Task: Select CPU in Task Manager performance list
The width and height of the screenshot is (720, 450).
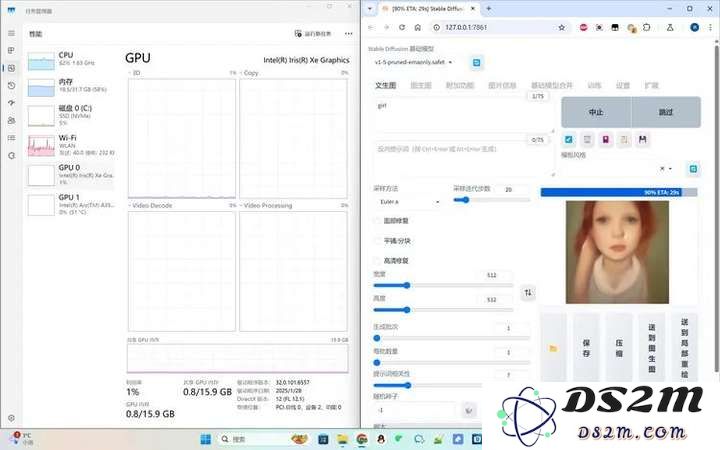Action: click(71, 61)
